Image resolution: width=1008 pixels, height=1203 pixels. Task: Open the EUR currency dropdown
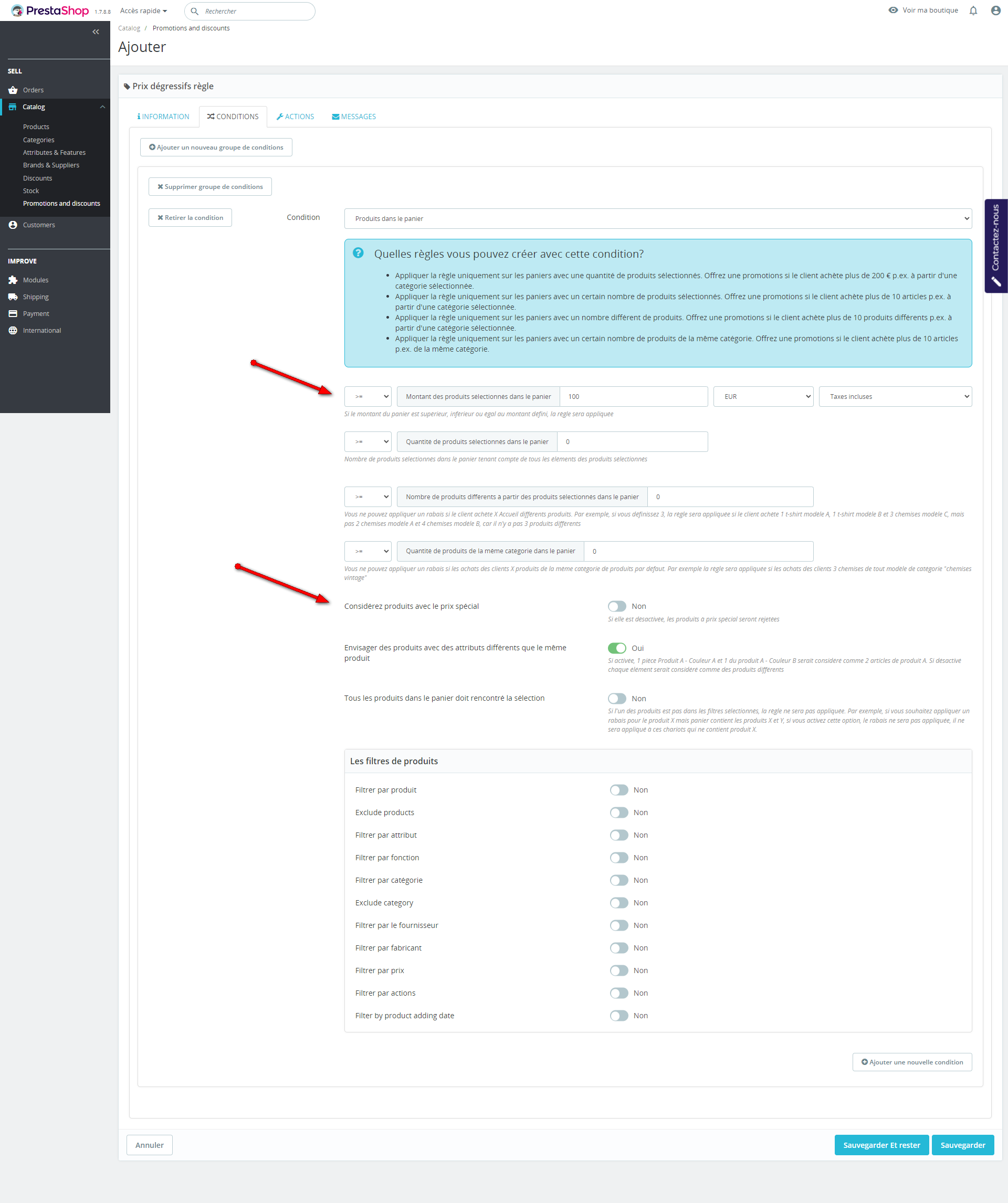coord(763,396)
